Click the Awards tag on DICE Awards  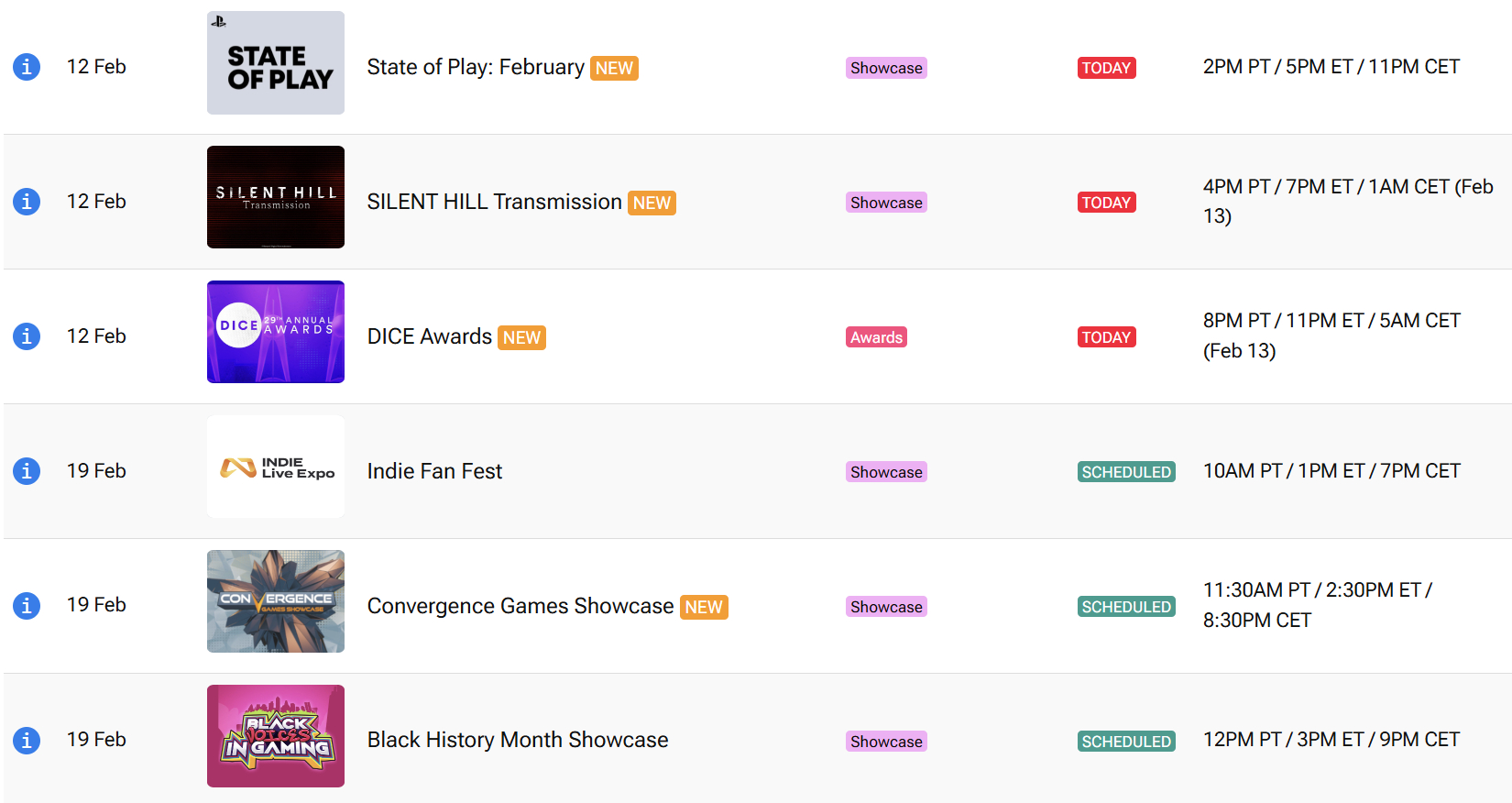pyautogui.click(x=876, y=337)
